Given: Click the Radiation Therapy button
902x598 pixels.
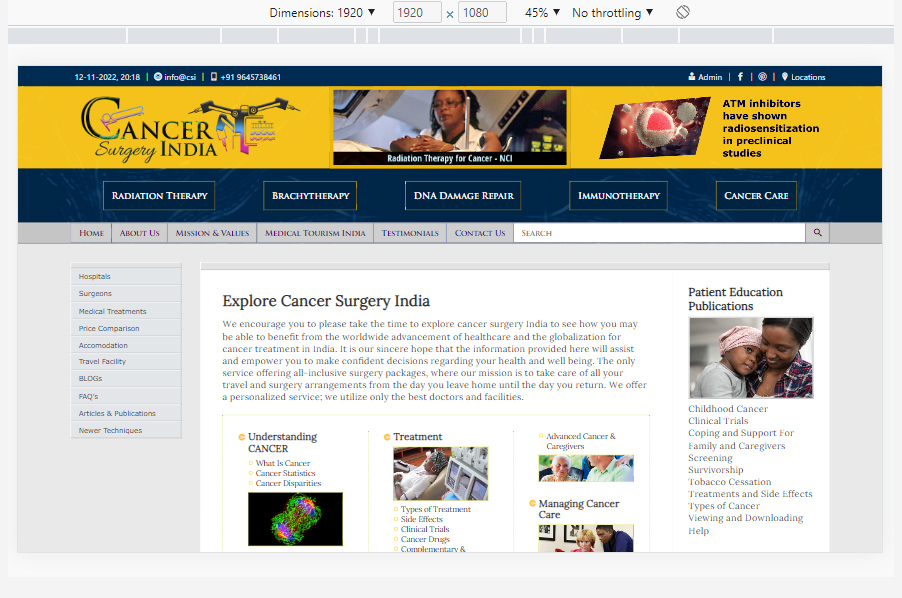Looking at the screenshot, I should [159, 196].
